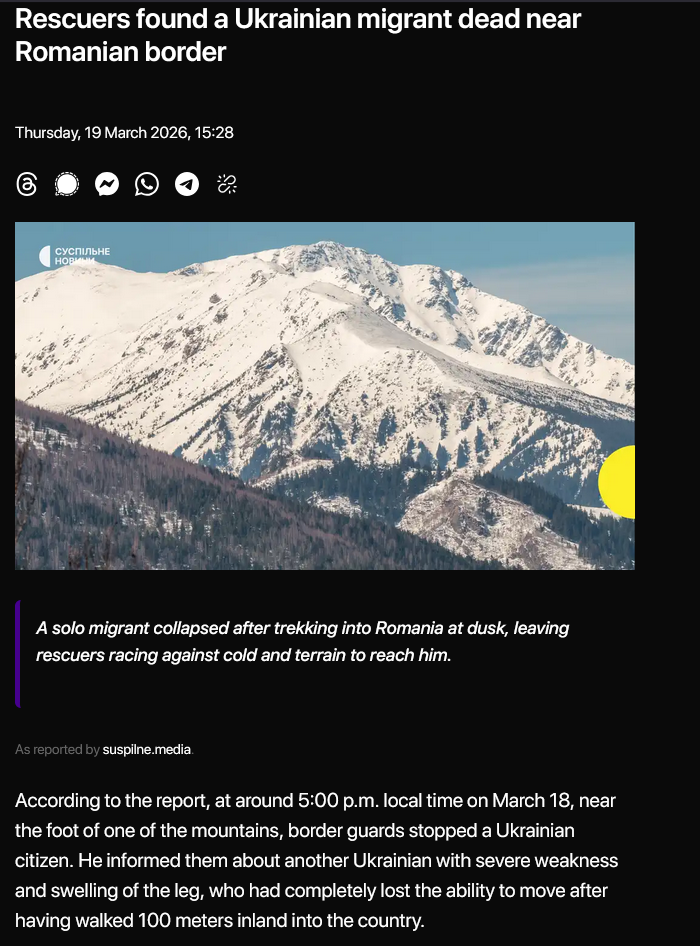Viewport: 700px width, 946px height.
Task: Click the italic summary quote block
Action: click(302, 641)
